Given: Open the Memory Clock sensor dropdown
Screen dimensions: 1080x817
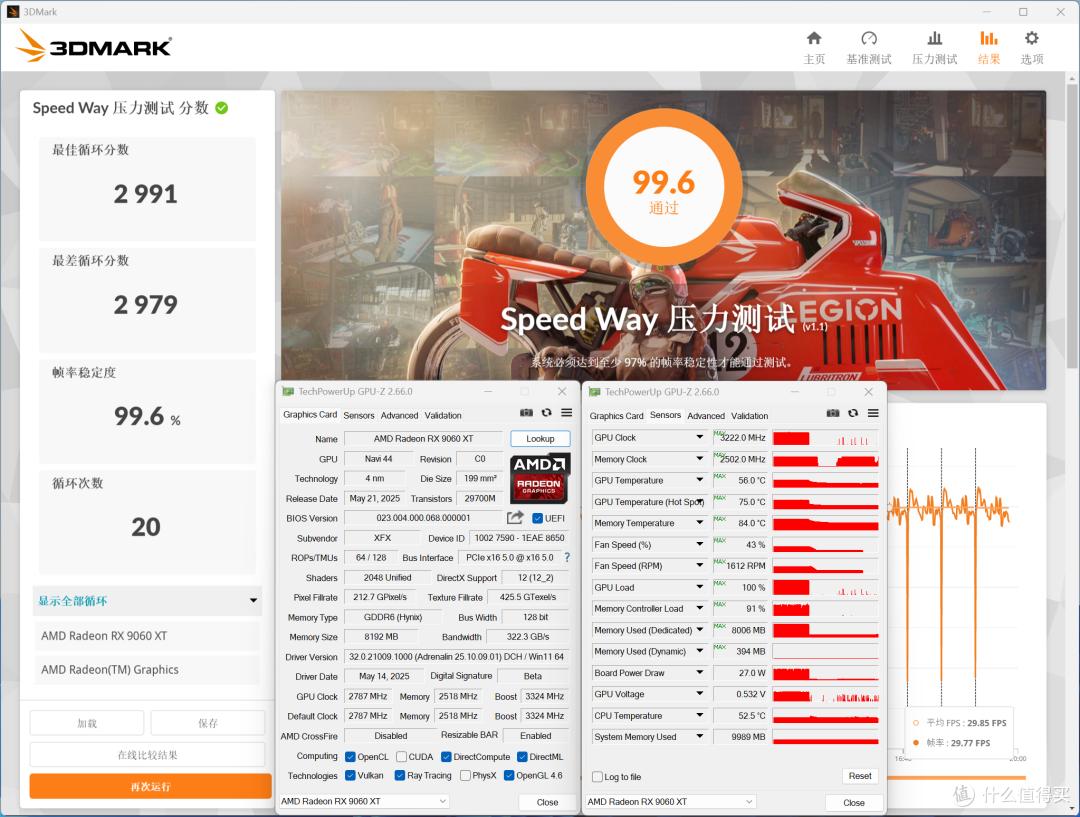Looking at the screenshot, I should click(x=699, y=459).
